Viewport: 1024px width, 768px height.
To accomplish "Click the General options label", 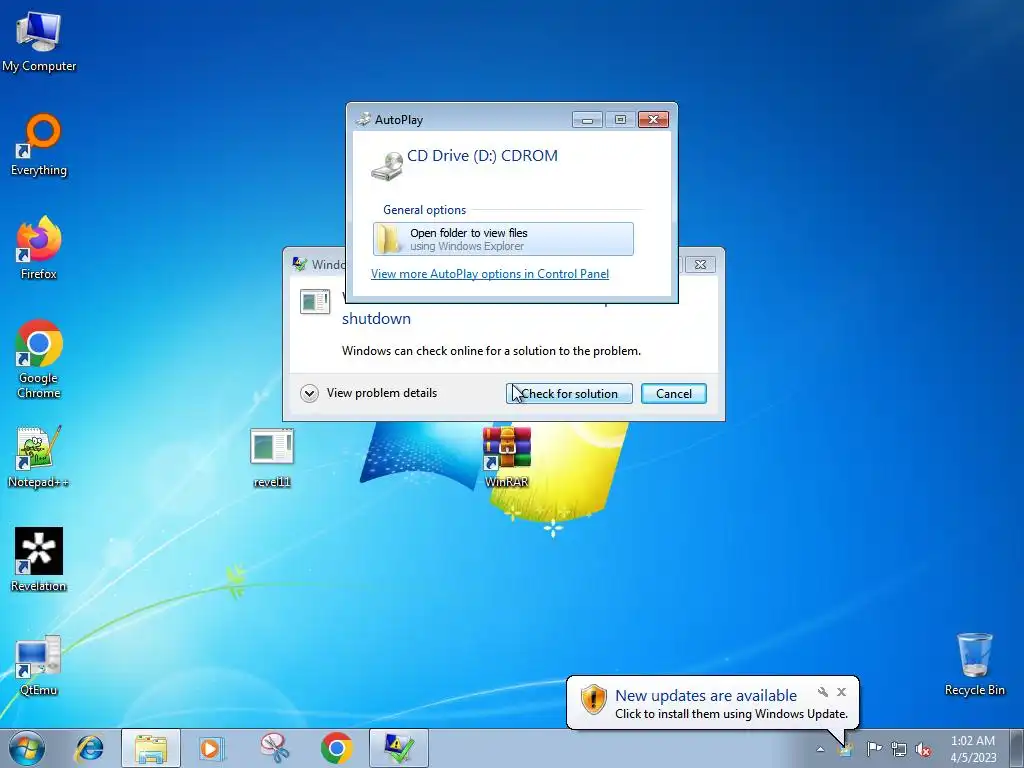I will click(x=424, y=210).
